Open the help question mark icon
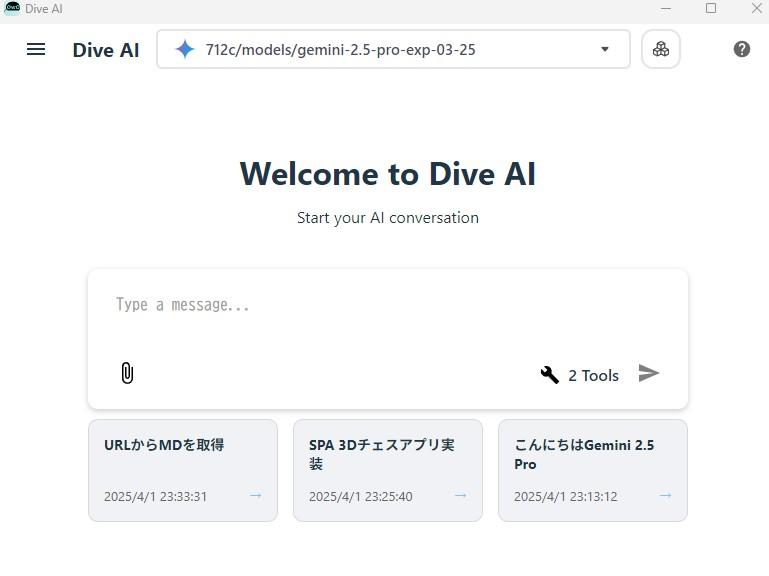The image size is (769, 576). [742, 49]
